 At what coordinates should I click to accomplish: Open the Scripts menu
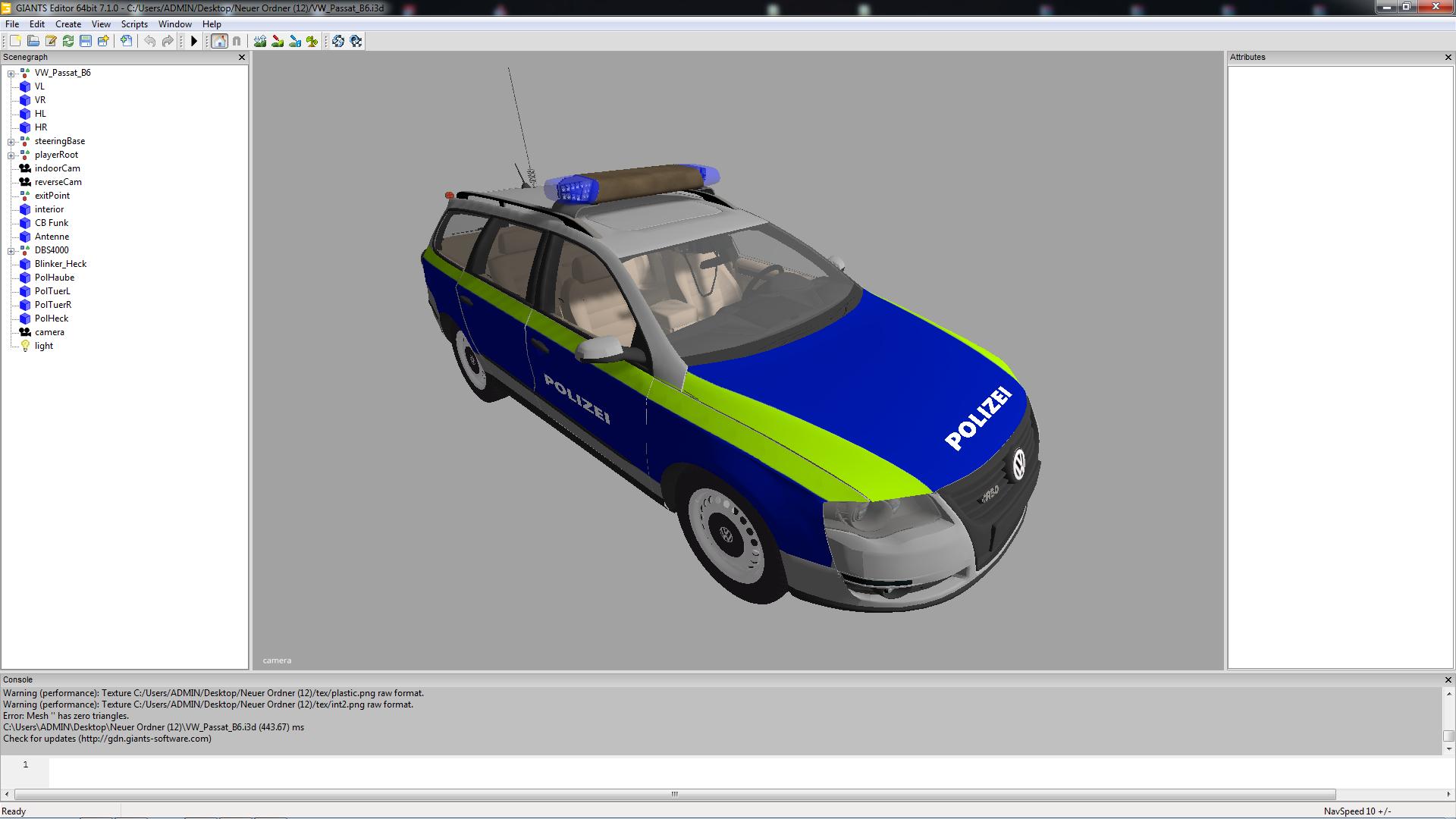tap(134, 24)
